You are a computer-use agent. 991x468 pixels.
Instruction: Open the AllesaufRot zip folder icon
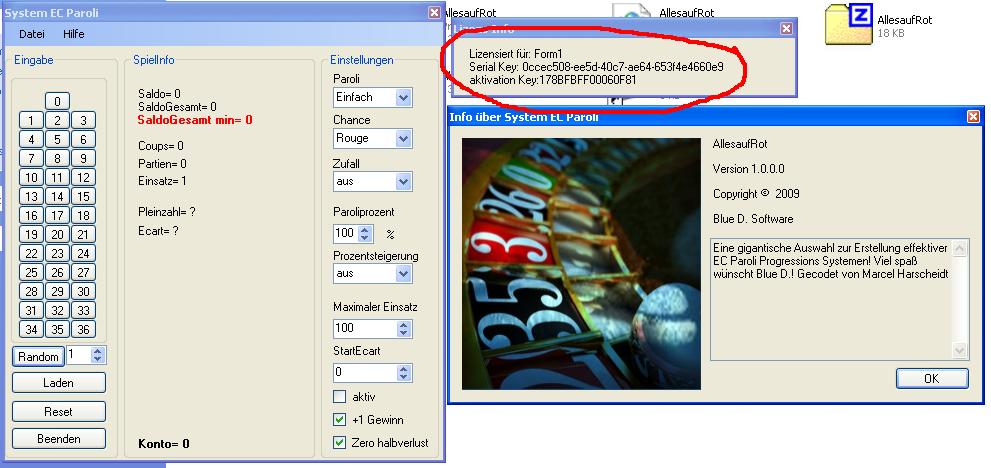tap(849, 24)
